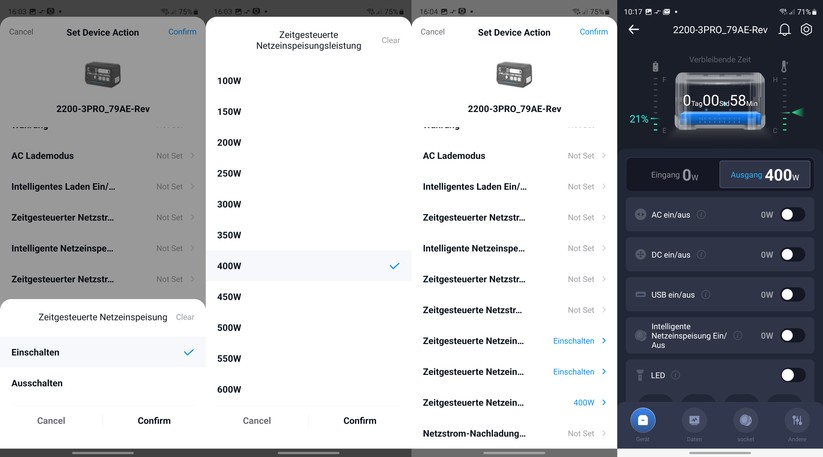823x457 pixels.
Task: Click info icon next to LED
Action: coord(675,375)
